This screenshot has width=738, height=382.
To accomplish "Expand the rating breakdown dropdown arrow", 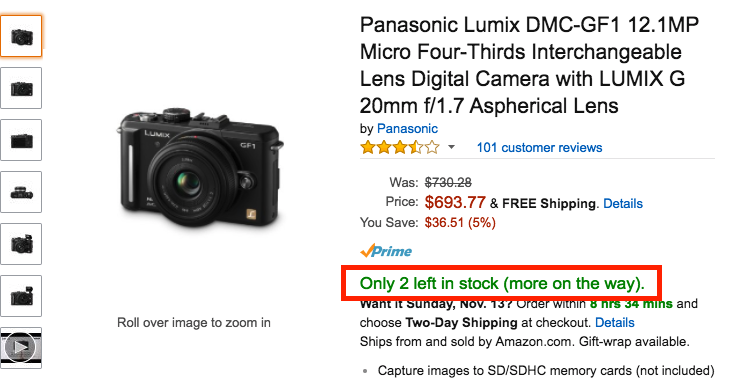I will pyautogui.click(x=451, y=148).
